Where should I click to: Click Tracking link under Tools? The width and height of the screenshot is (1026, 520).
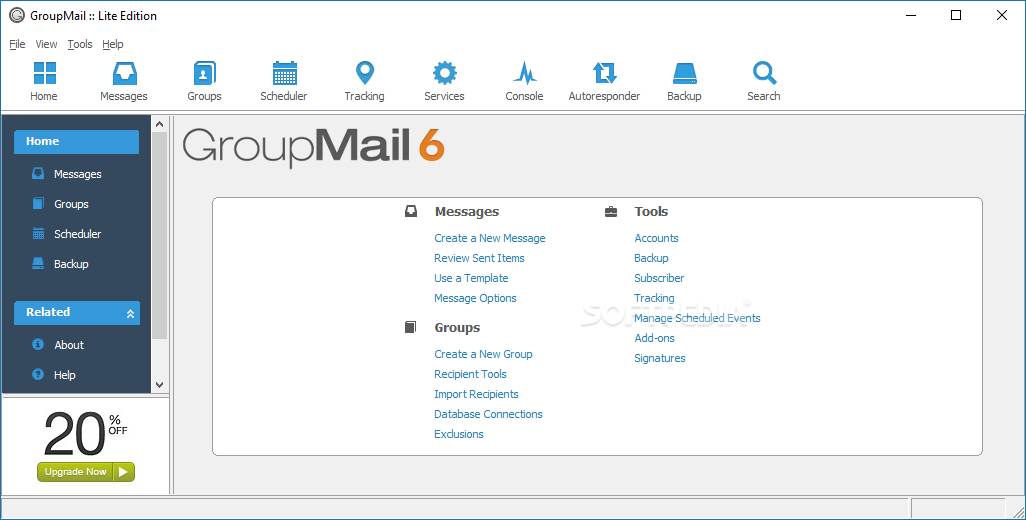654,298
